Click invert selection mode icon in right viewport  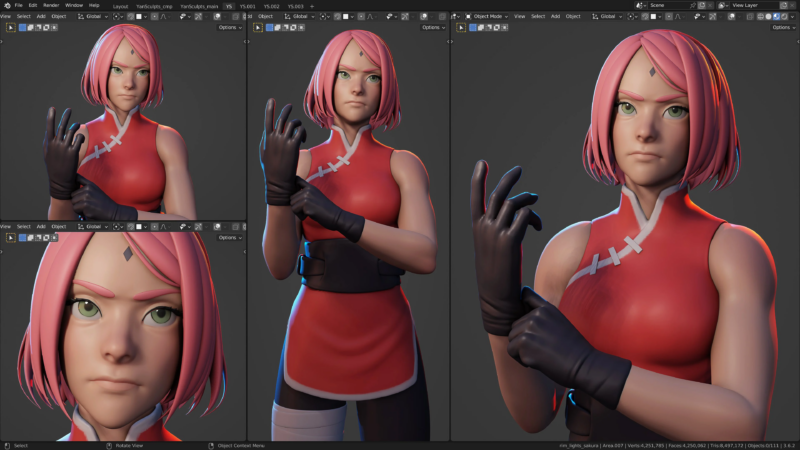(496, 27)
